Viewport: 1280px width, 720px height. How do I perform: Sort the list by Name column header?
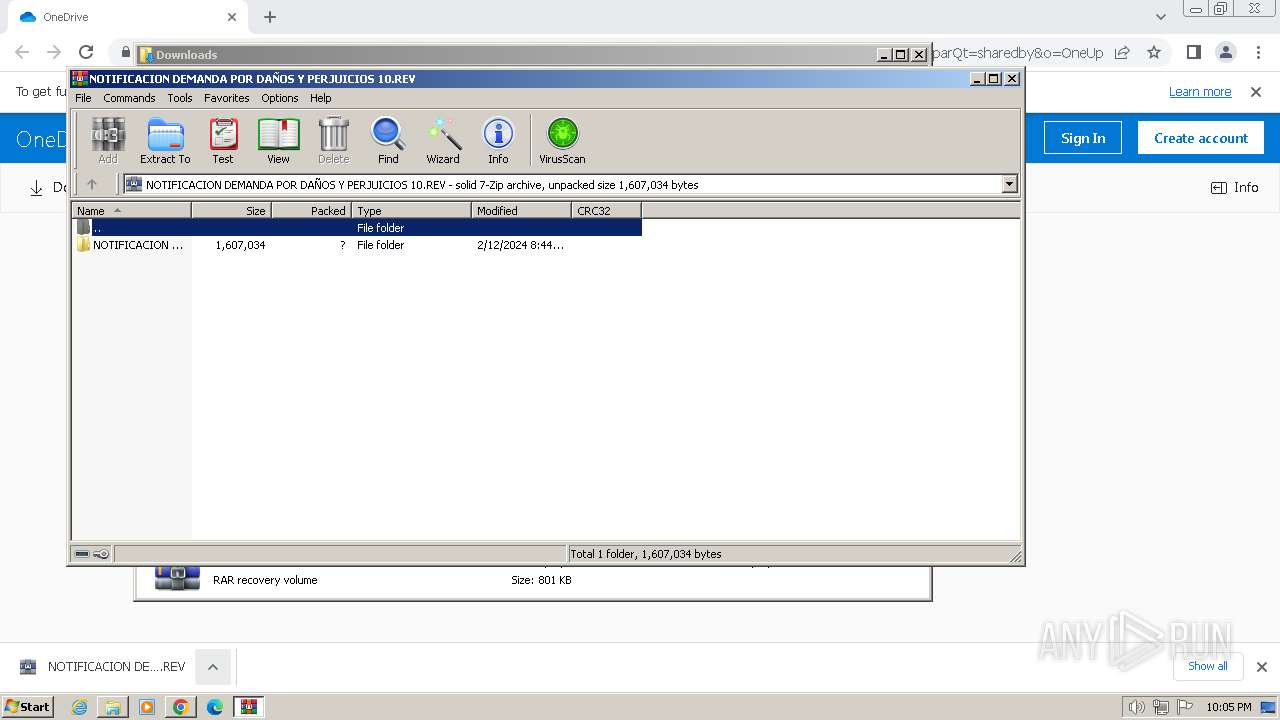pos(132,210)
